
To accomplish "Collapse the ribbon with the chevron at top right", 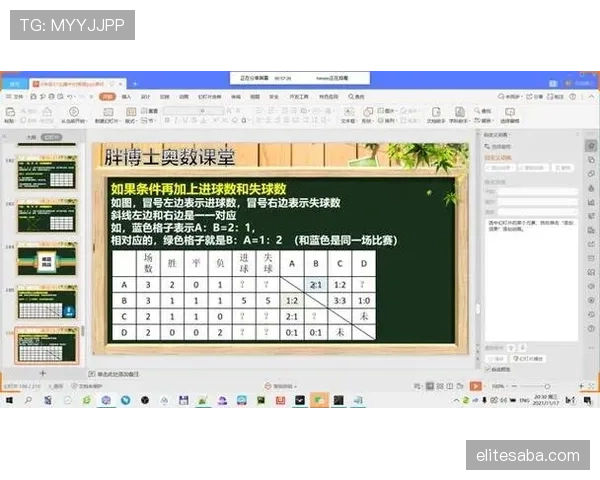I will pyautogui.click(x=592, y=97).
